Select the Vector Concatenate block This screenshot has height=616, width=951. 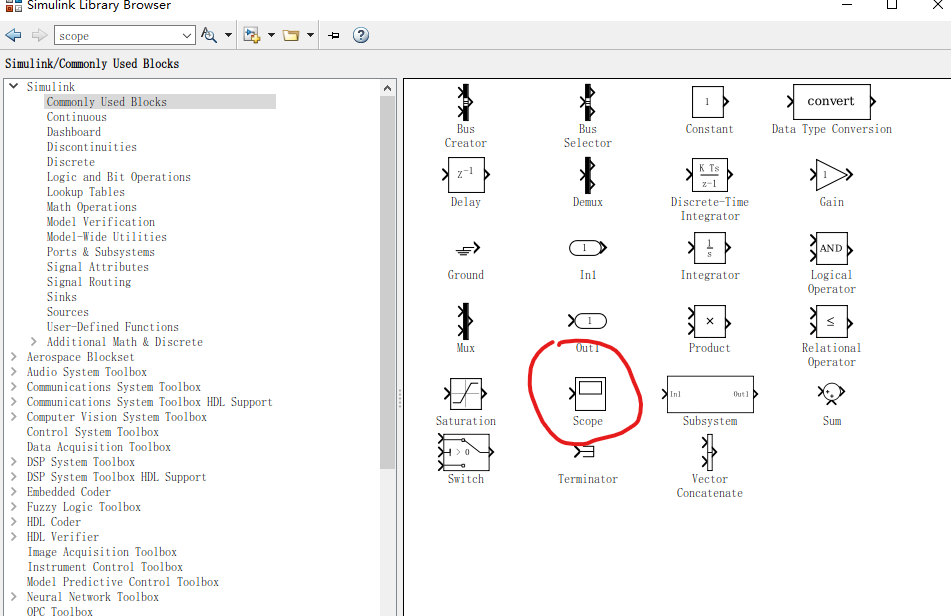(709, 452)
